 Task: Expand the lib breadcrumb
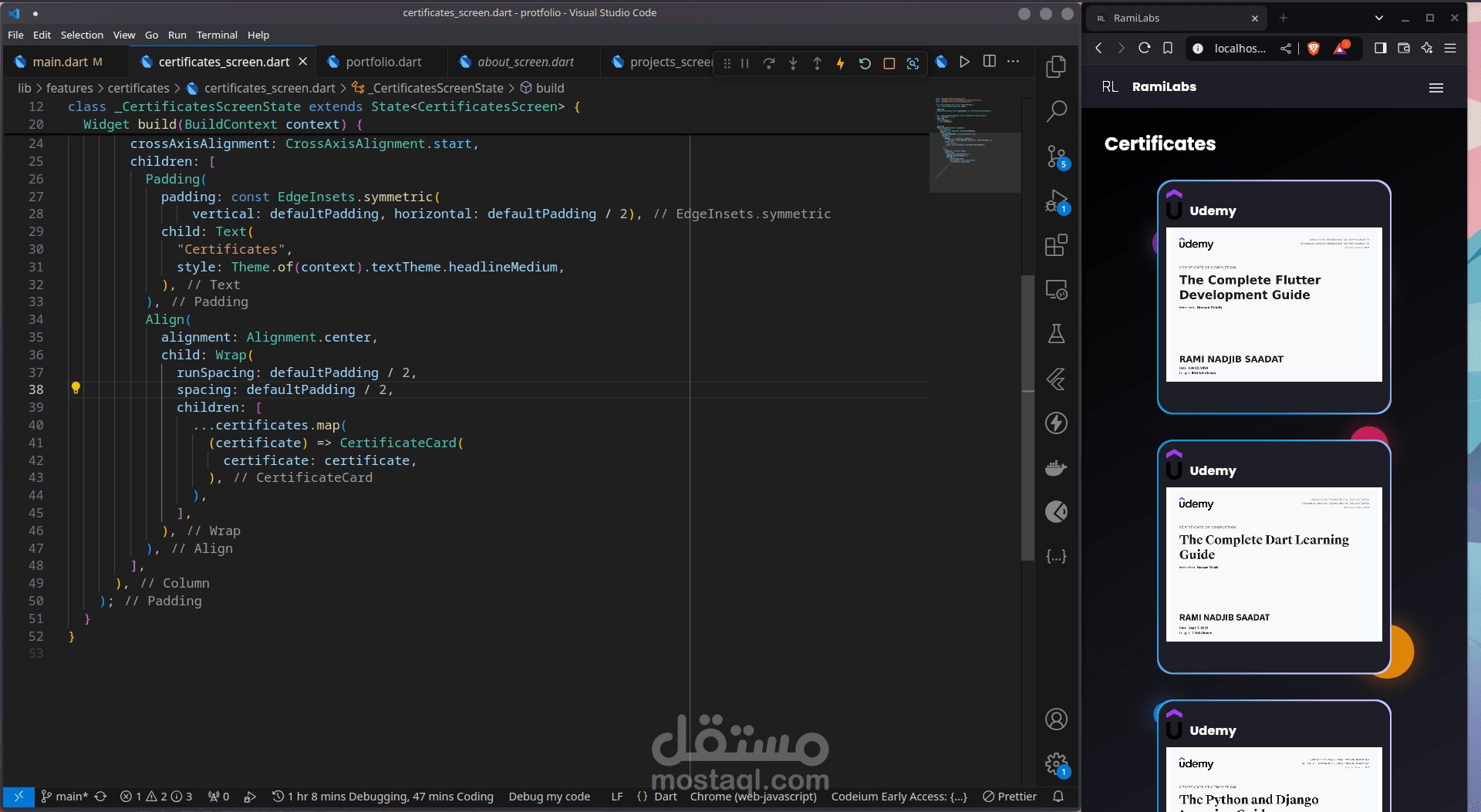tap(25, 88)
